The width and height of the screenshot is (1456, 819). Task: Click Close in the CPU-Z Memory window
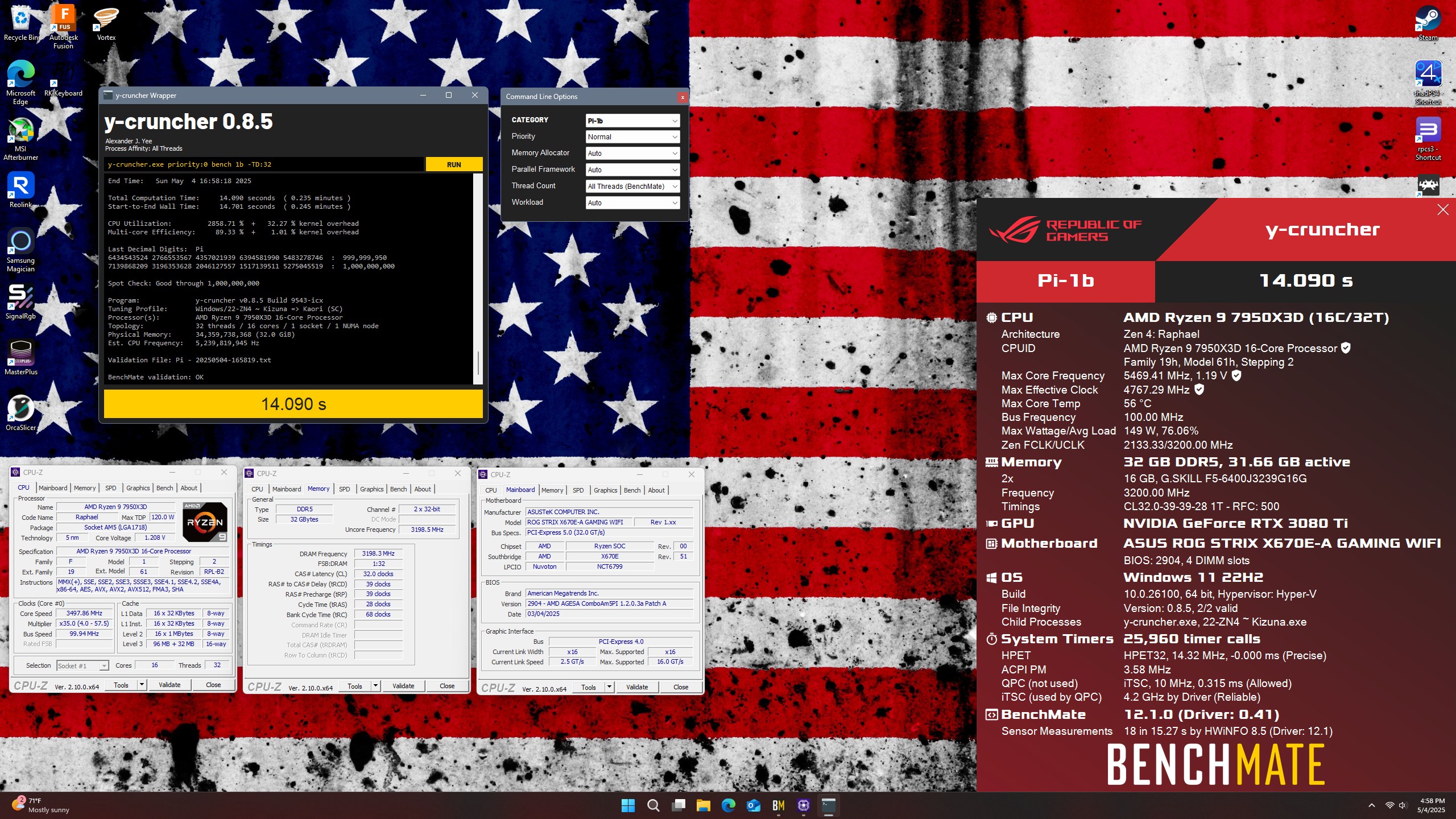coord(447,686)
